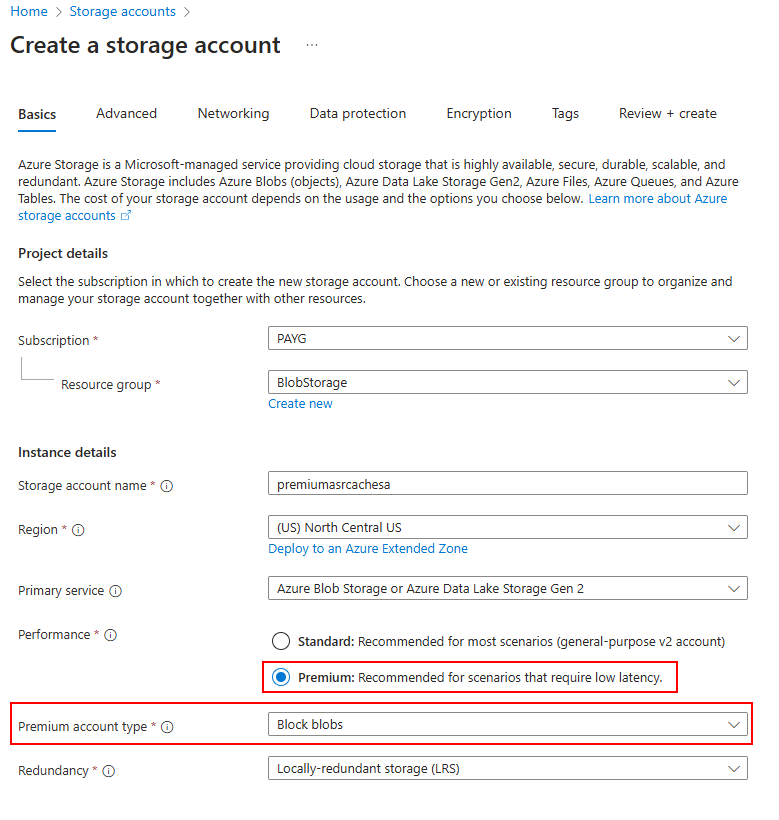Open the ellipsis menu beside page title
This screenshot has height=820, width=779.
click(312, 46)
